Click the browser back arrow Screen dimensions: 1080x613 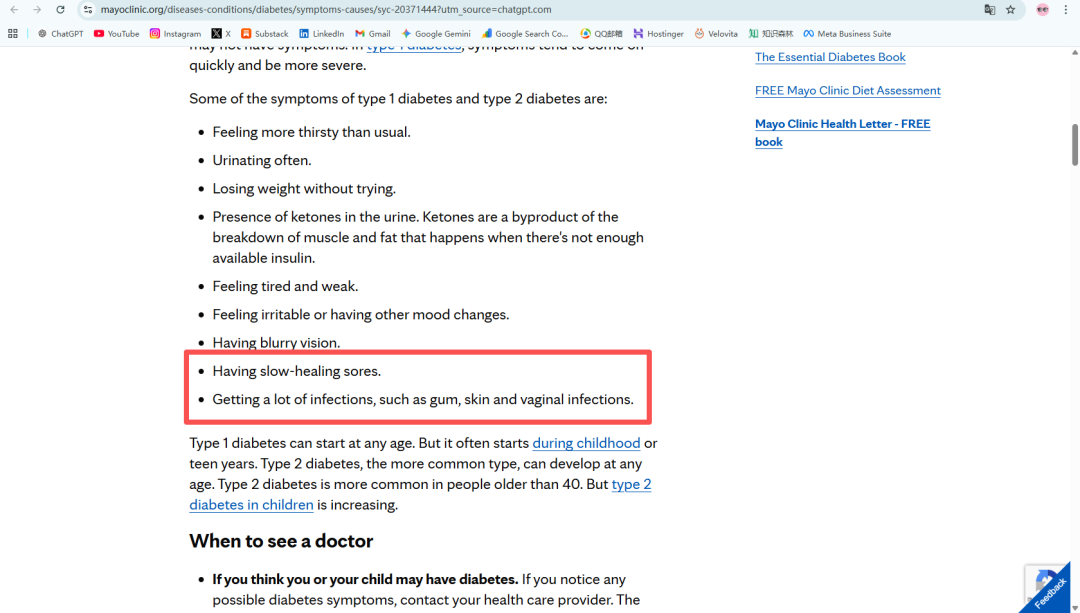[14, 9]
